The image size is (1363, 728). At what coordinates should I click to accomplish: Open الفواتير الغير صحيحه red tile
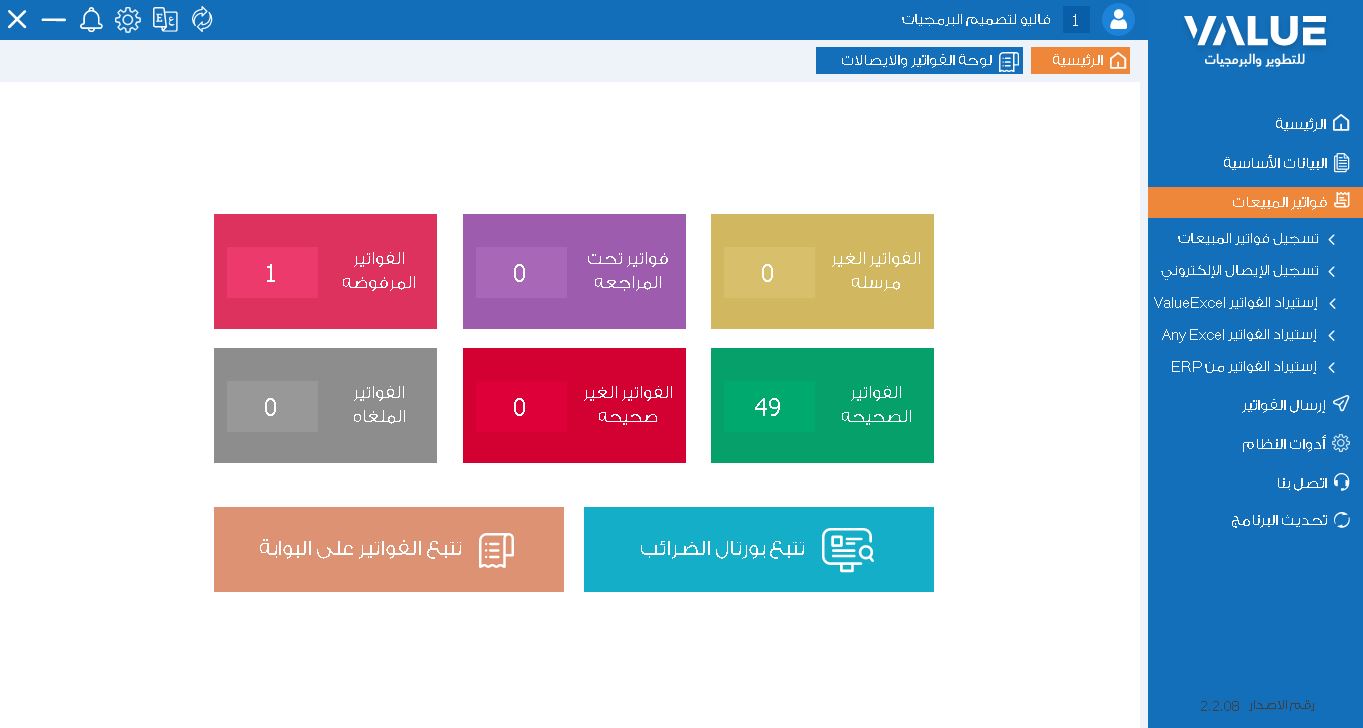pos(574,405)
